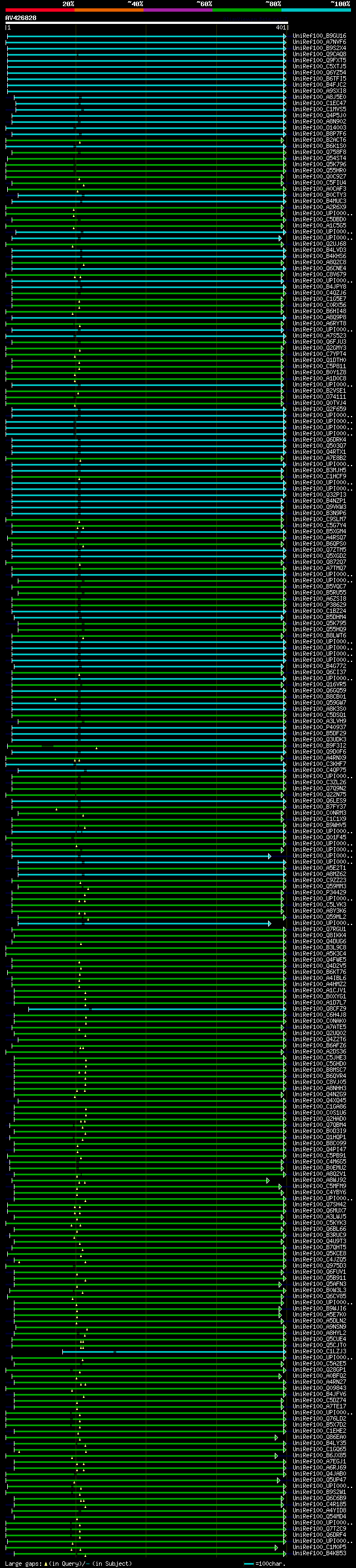356x1568 pixels.
Task: Open hit UniRef100_A7NVF6
Action: (x=319, y=42)
